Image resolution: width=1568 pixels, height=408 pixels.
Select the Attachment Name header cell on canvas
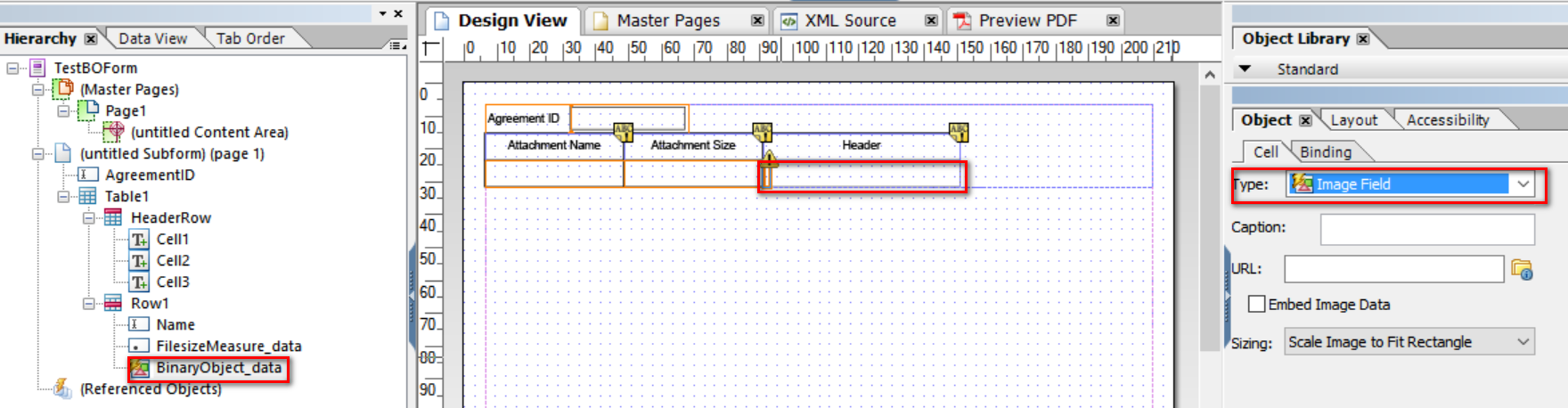553,145
